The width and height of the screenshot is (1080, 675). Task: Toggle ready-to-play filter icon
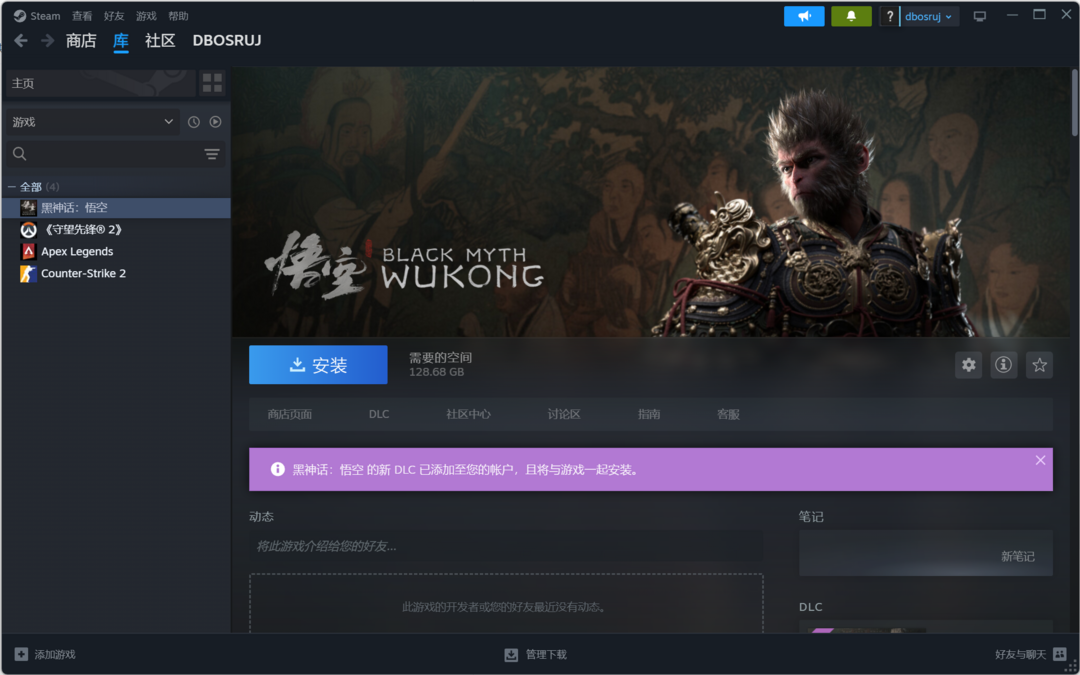click(216, 122)
